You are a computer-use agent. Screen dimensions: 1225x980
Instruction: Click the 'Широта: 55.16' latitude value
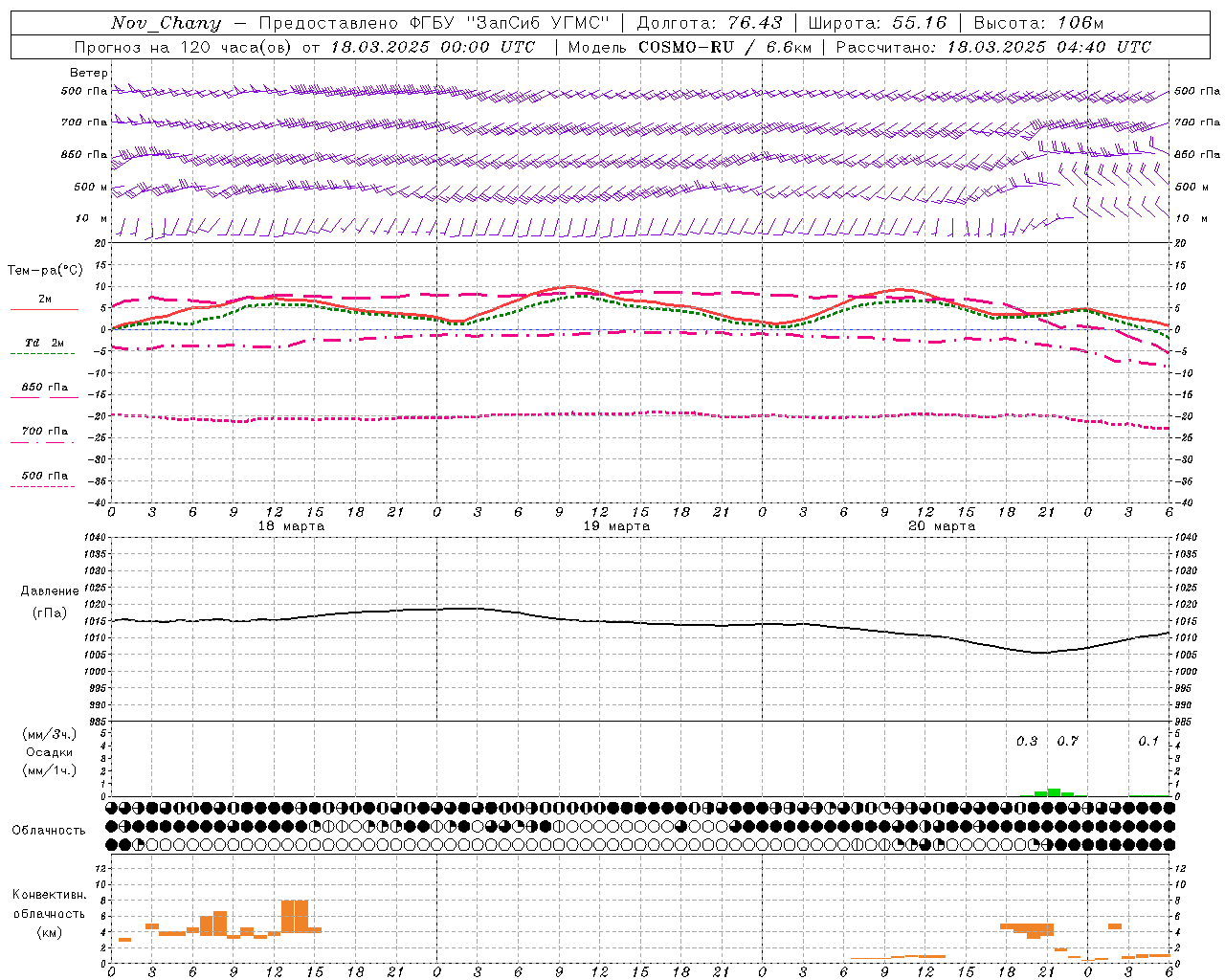coord(878,23)
